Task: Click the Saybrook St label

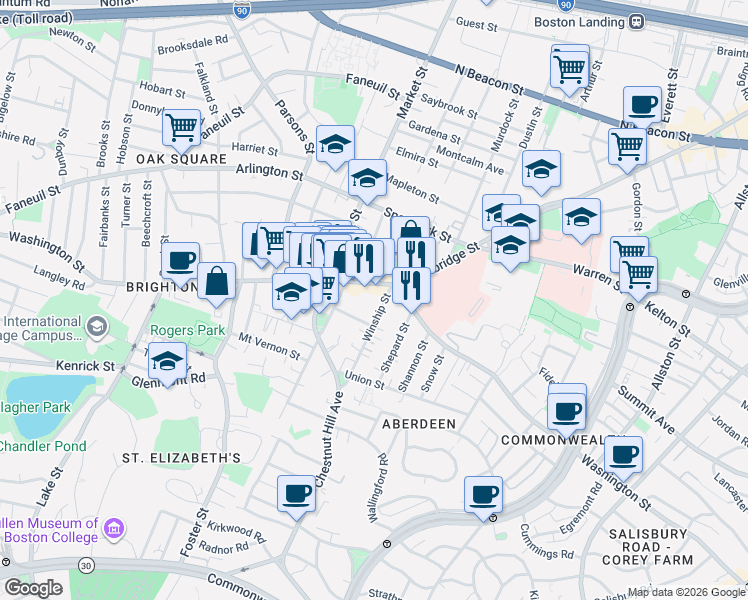Action: pos(449,106)
